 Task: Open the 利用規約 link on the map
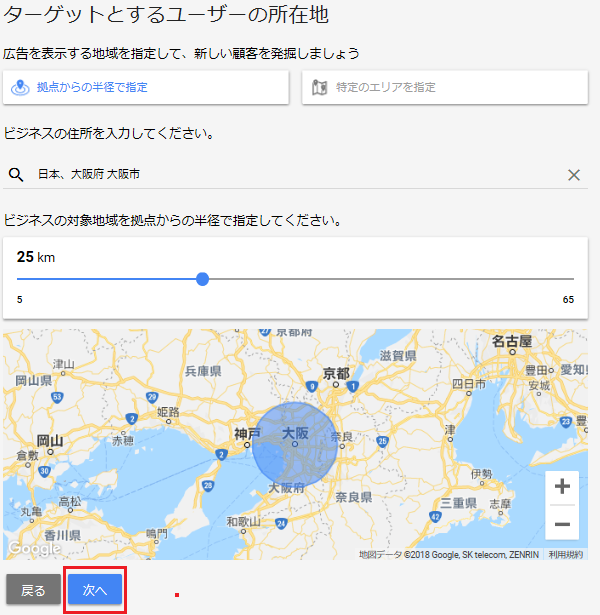point(566,554)
